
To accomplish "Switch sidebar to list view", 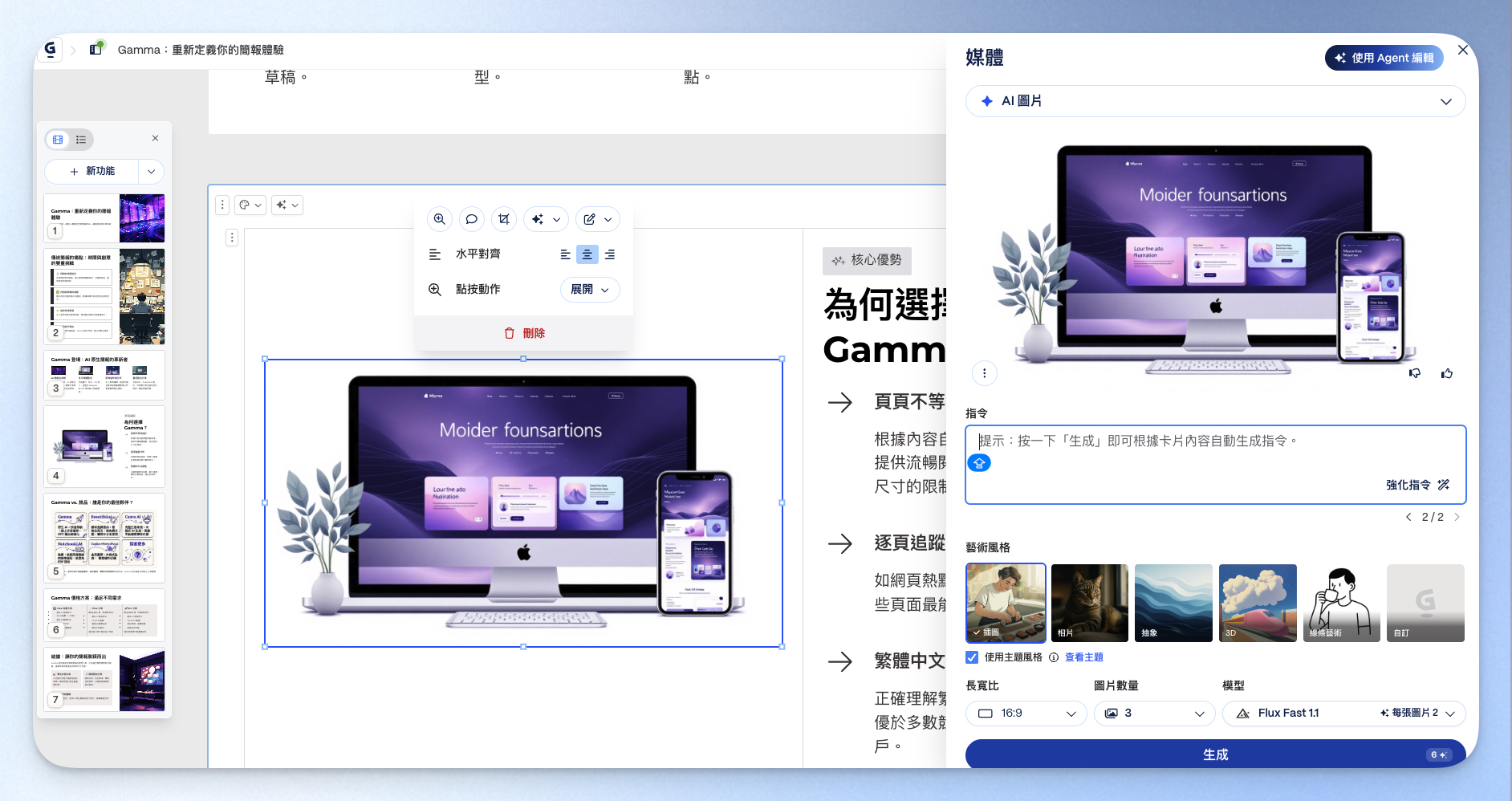I will click(x=81, y=140).
